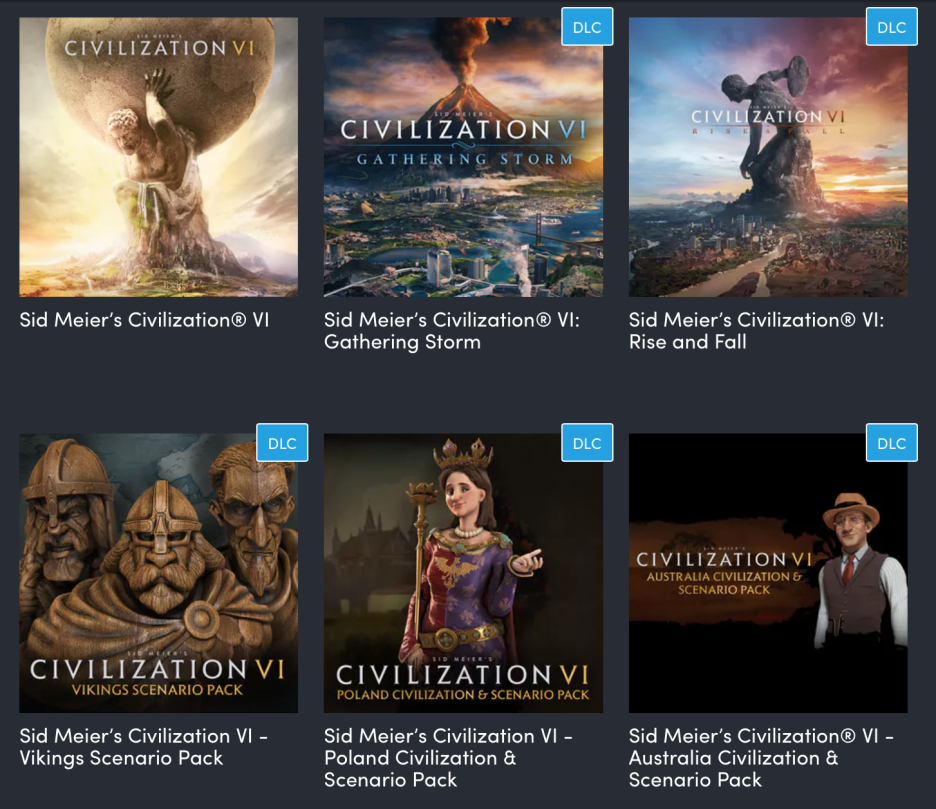
Task: Click the DLC badge on Vikings Scenario Pack
Action: click(282, 443)
